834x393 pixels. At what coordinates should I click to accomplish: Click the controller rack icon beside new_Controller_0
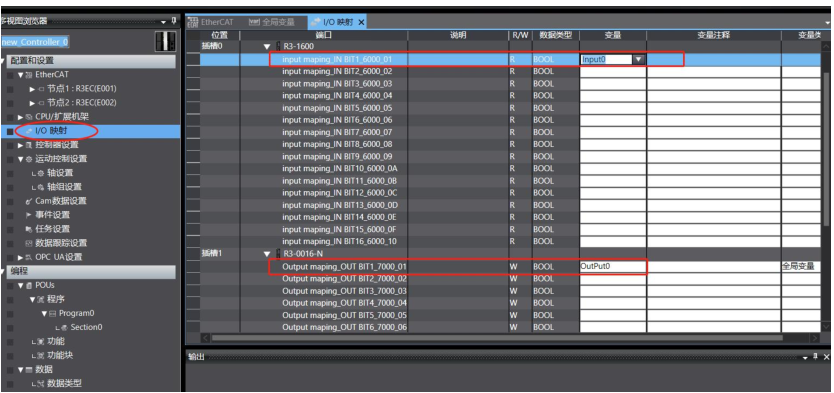[165, 41]
